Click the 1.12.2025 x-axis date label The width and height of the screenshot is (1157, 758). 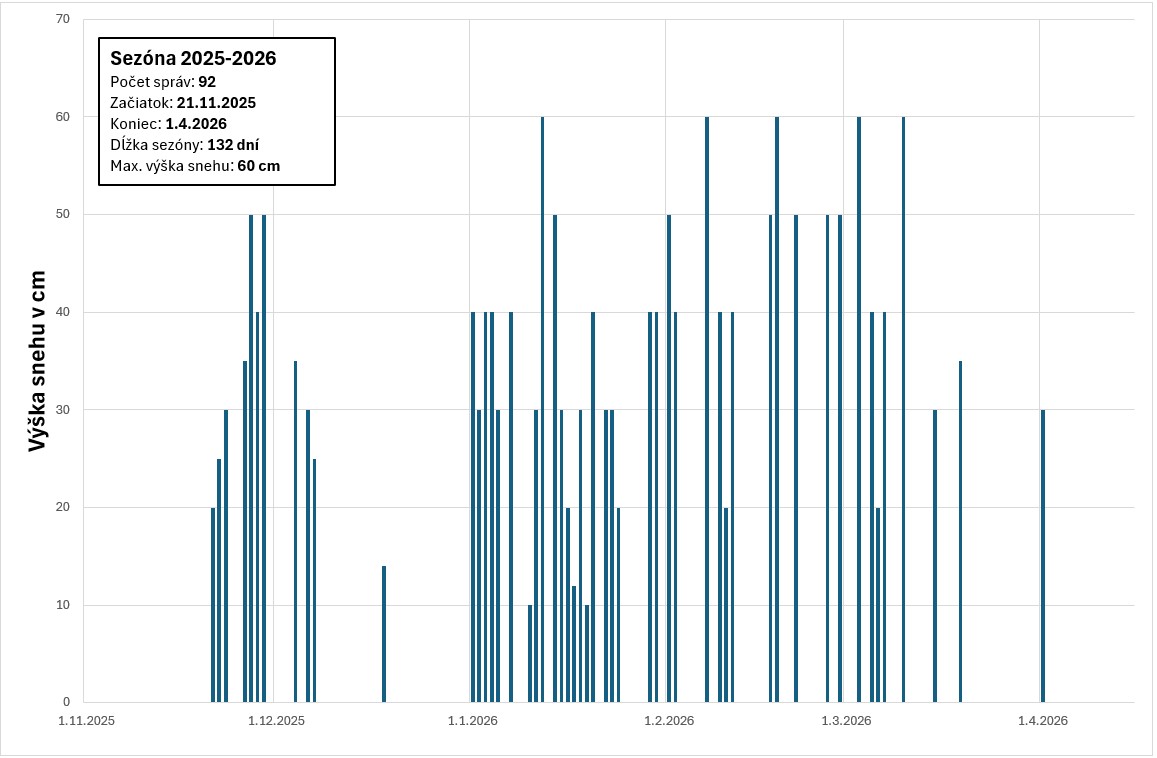[x=276, y=720]
